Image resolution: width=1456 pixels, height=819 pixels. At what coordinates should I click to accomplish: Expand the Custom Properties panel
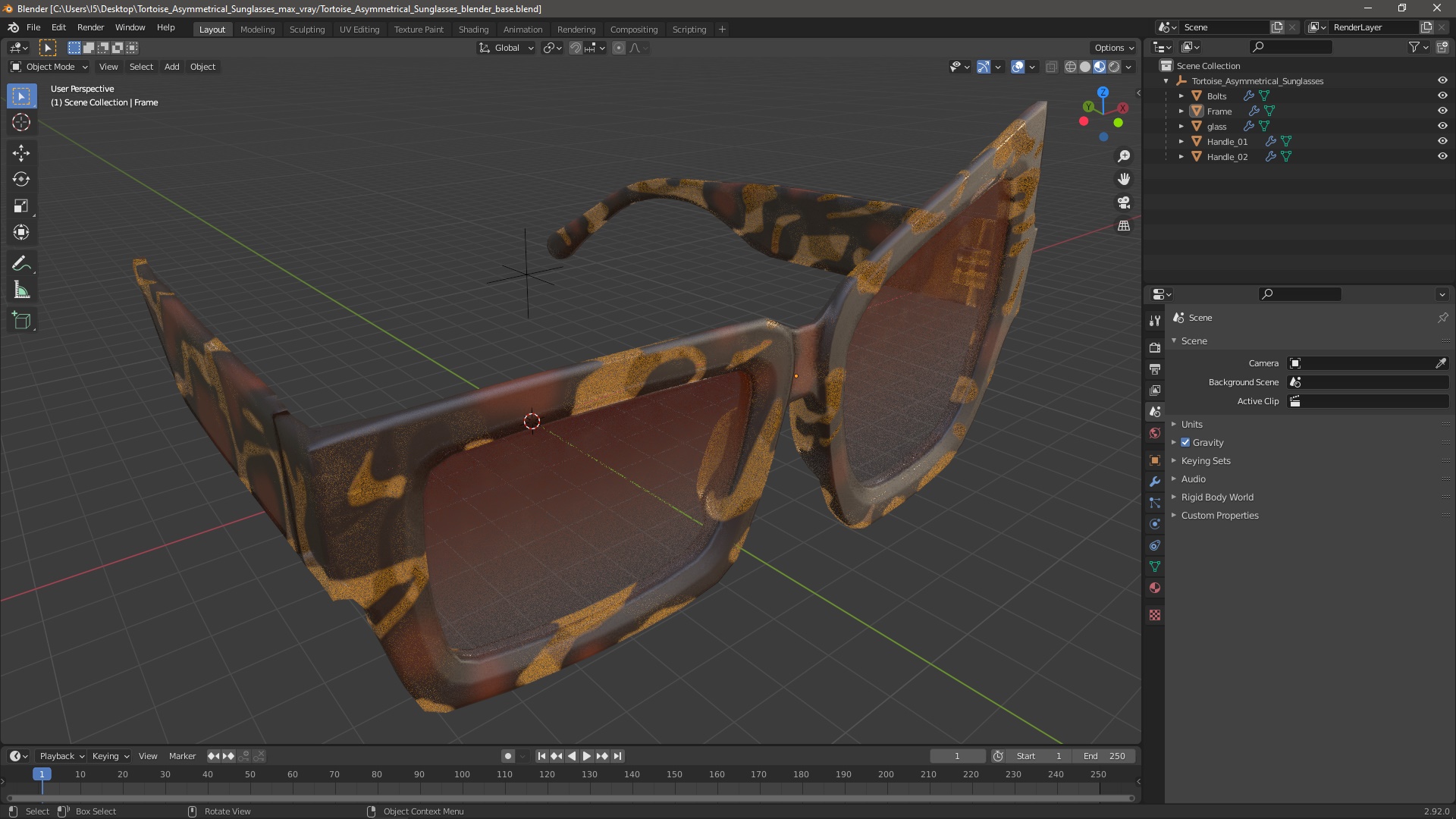[x=1219, y=515]
